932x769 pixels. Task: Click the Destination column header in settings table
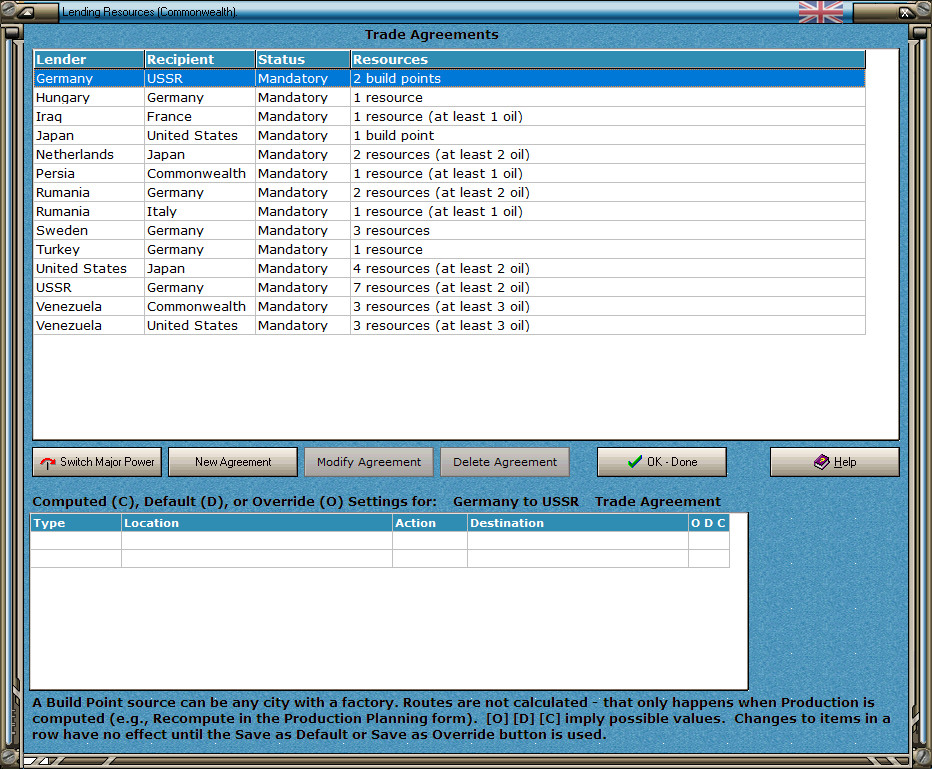(578, 523)
